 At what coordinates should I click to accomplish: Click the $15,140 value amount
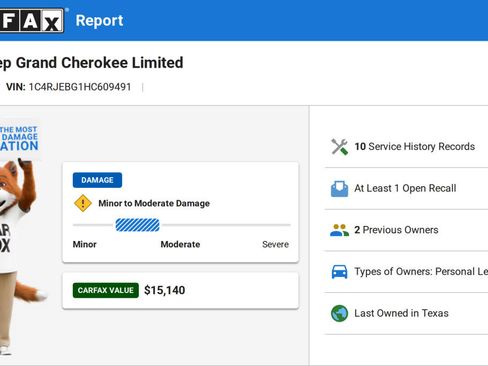click(165, 290)
